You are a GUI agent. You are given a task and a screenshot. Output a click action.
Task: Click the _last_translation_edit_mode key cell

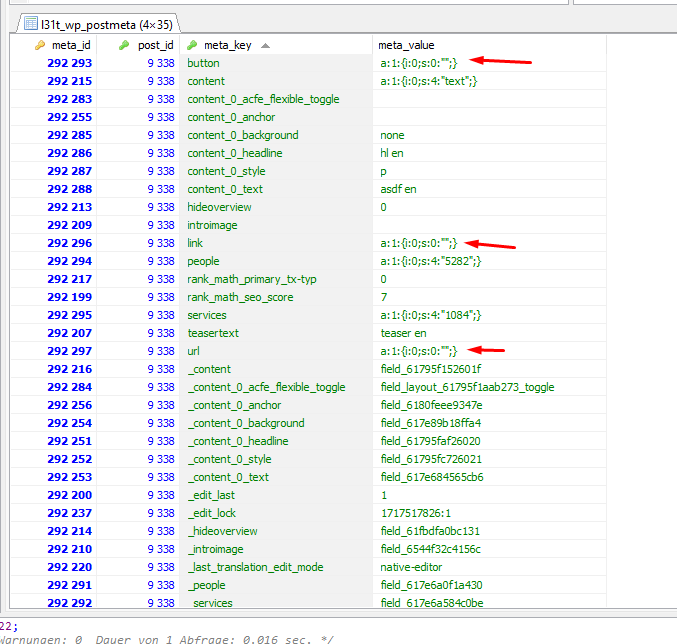(276, 567)
